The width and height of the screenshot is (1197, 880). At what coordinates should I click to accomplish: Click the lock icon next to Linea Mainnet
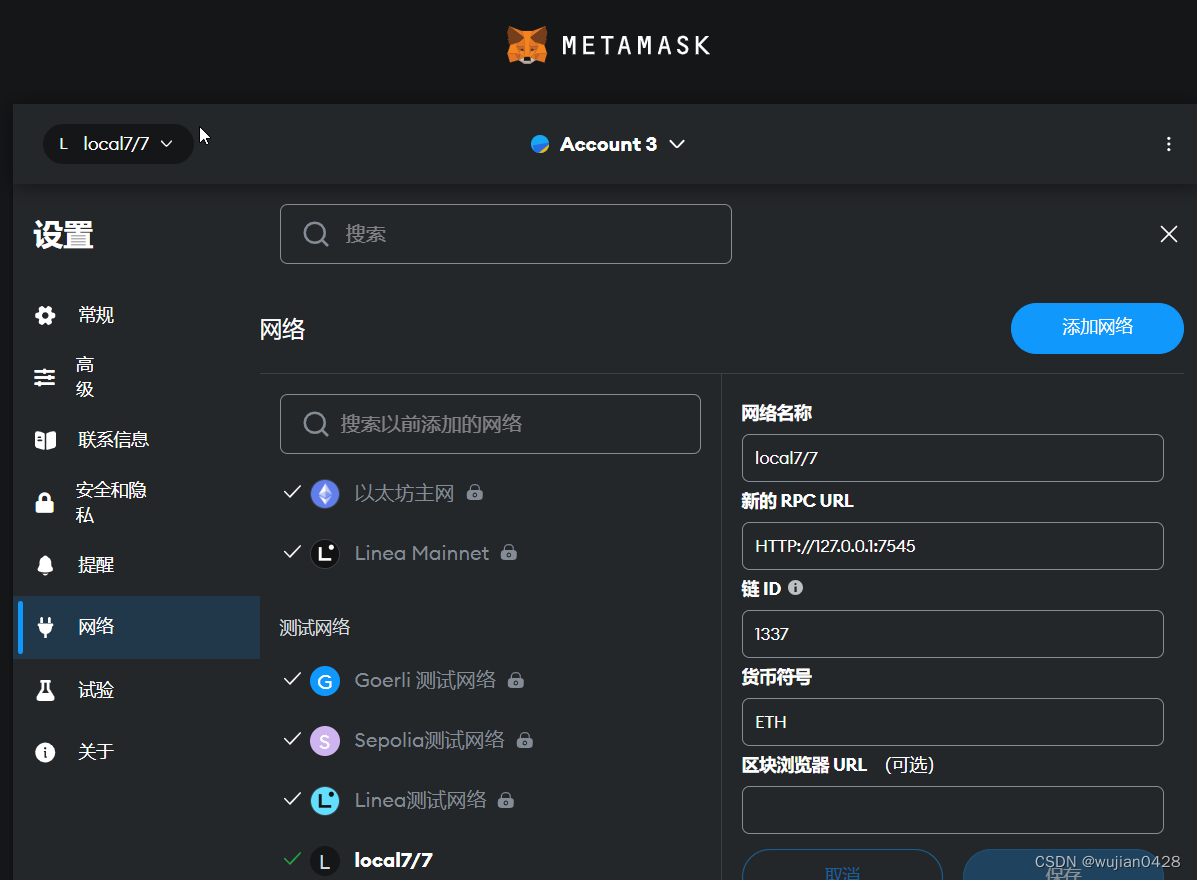[x=509, y=552]
